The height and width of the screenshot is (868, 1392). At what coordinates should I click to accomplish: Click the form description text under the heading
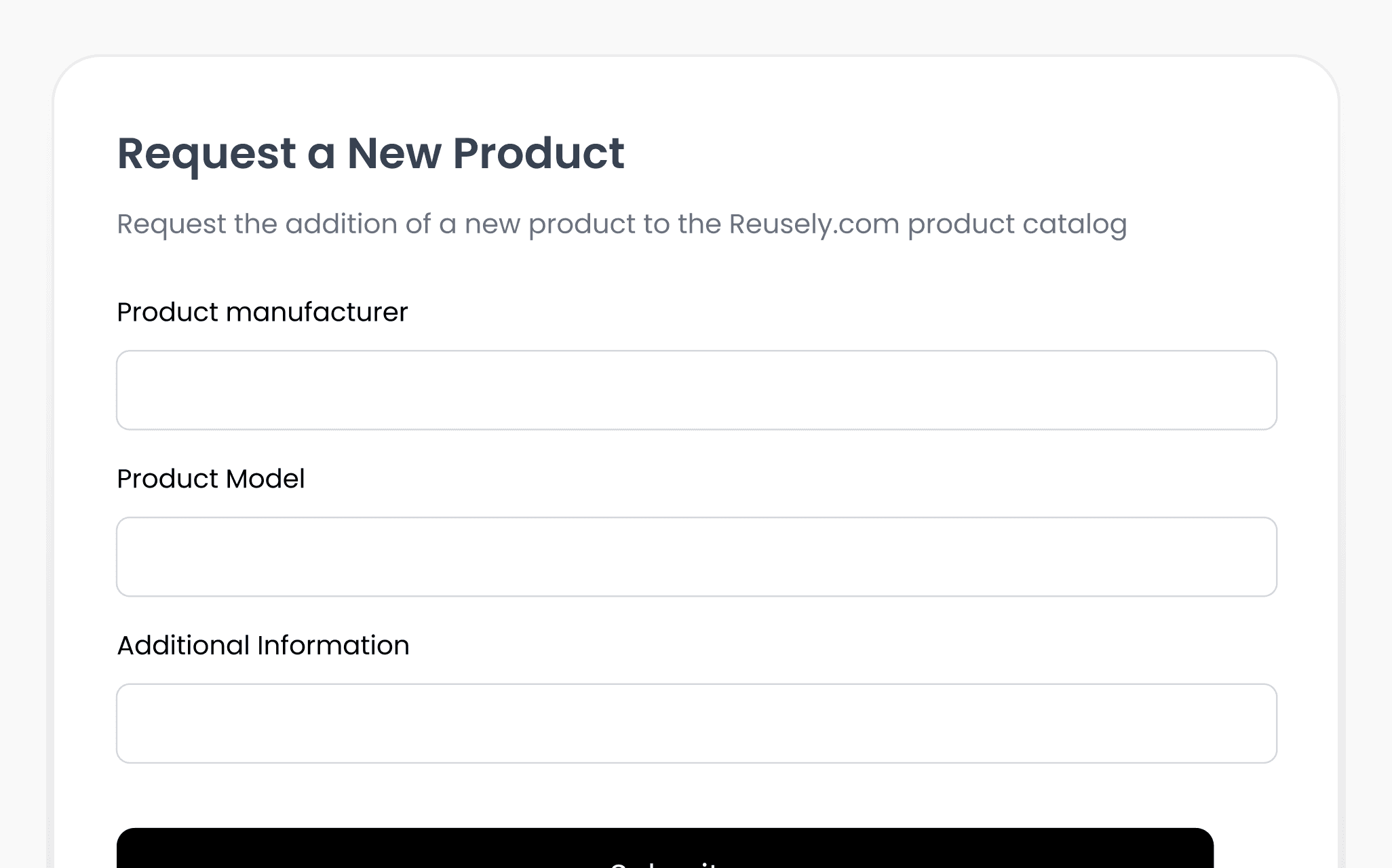622,224
